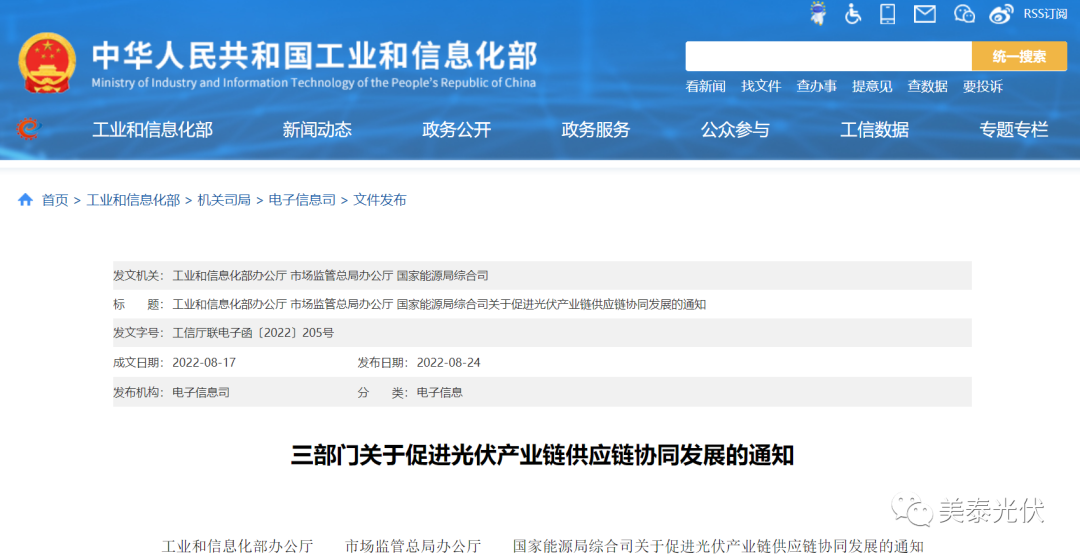Open the Weibo icon in header
The image size is (1080, 558).
click(x=1001, y=14)
